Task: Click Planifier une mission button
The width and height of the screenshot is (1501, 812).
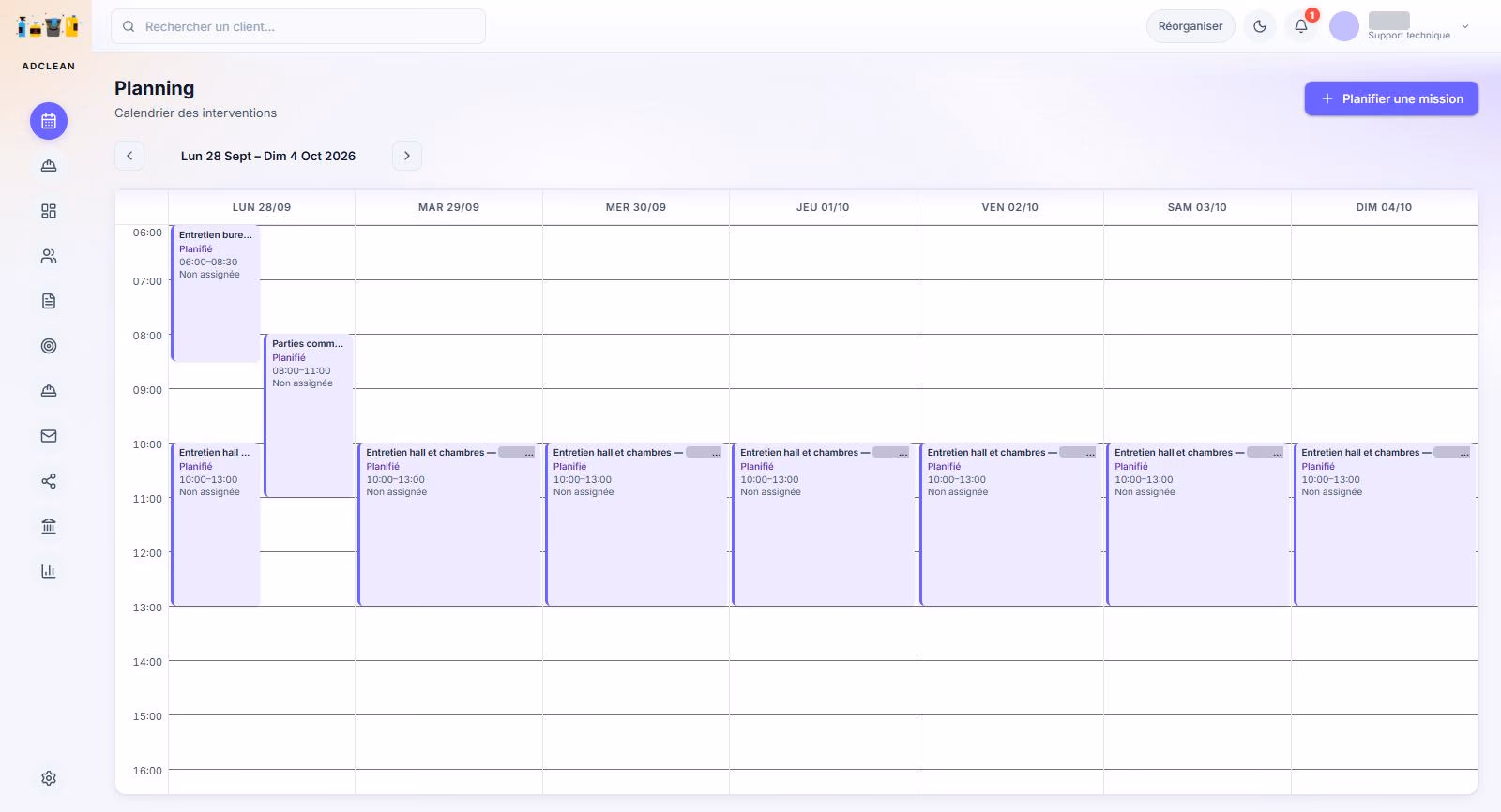Action: [1391, 98]
